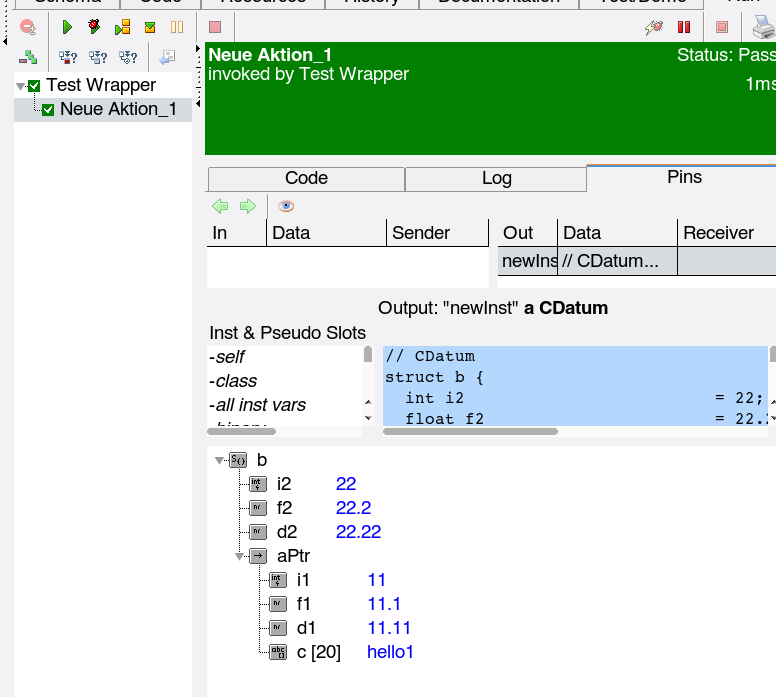Collapse the Test Wrapper tree node
The height and width of the screenshot is (697, 776).
tap(21, 86)
